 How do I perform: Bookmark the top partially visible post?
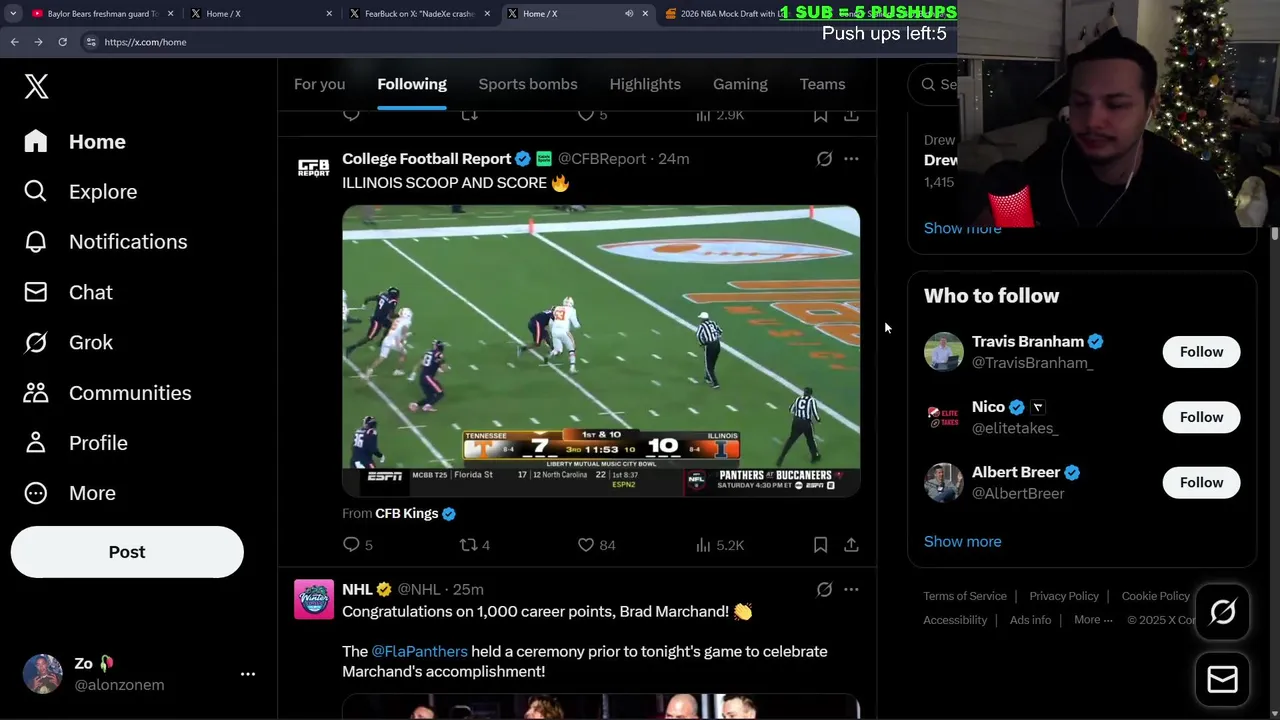[820, 115]
